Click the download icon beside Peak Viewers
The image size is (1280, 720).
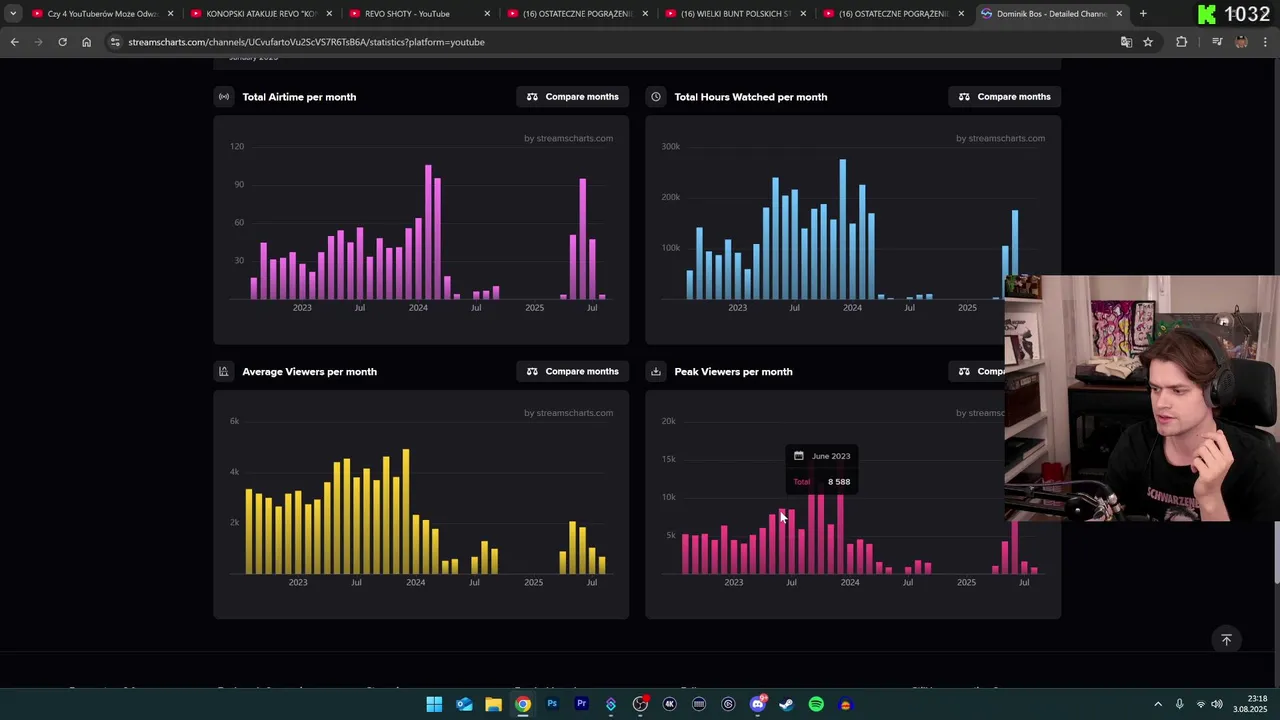click(x=656, y=372)
